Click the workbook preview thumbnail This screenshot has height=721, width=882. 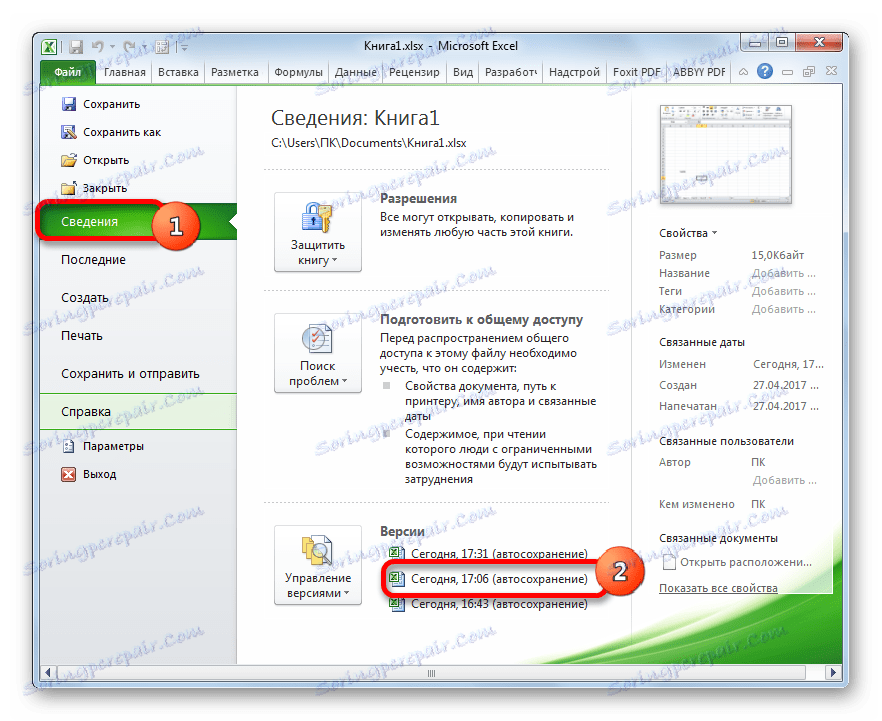[726, 154]
